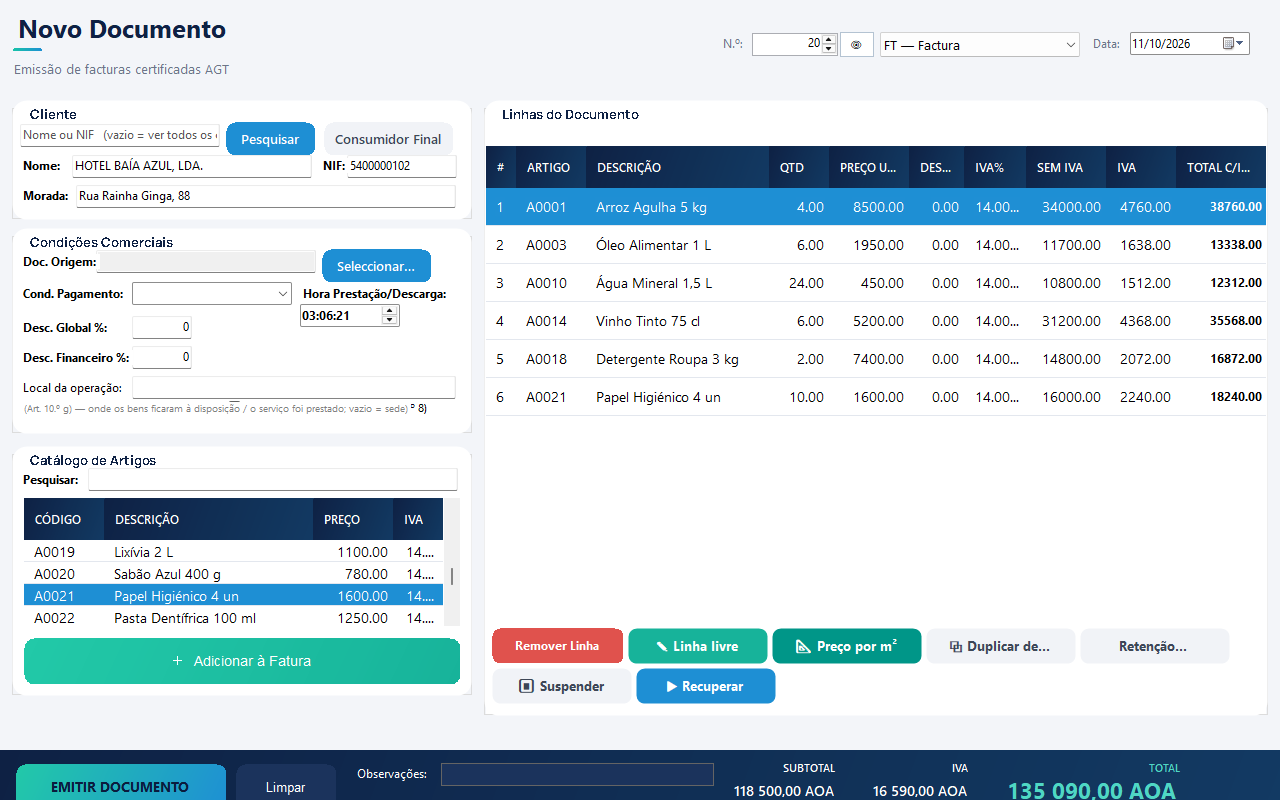Click the Morada address field
This screenshot has height=800, width=1280.
click(266, 196)
